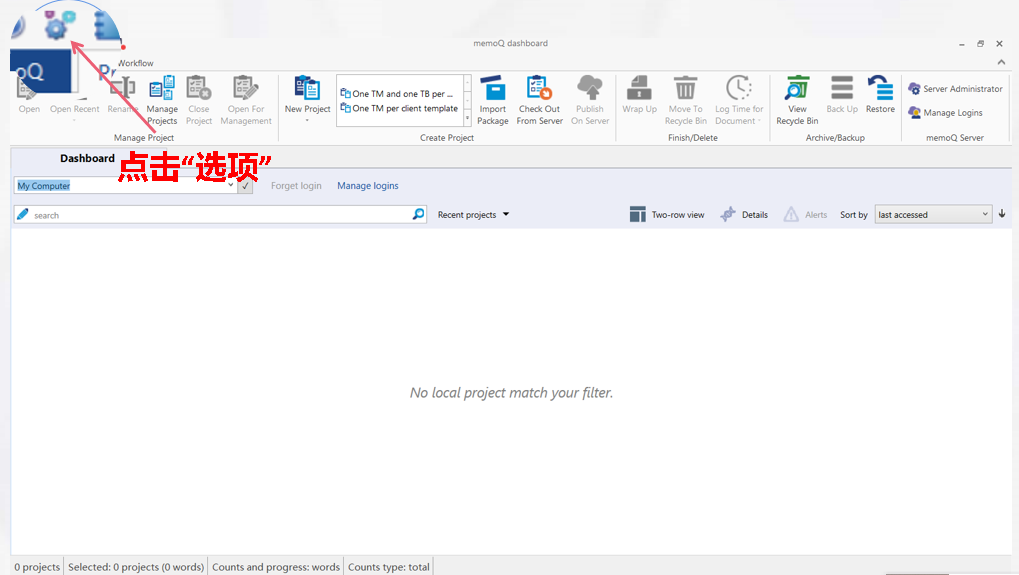This screenshot has width=1019, height=575.
Task: Click Import Package in the ribbon
Action: tap(492, 100)
